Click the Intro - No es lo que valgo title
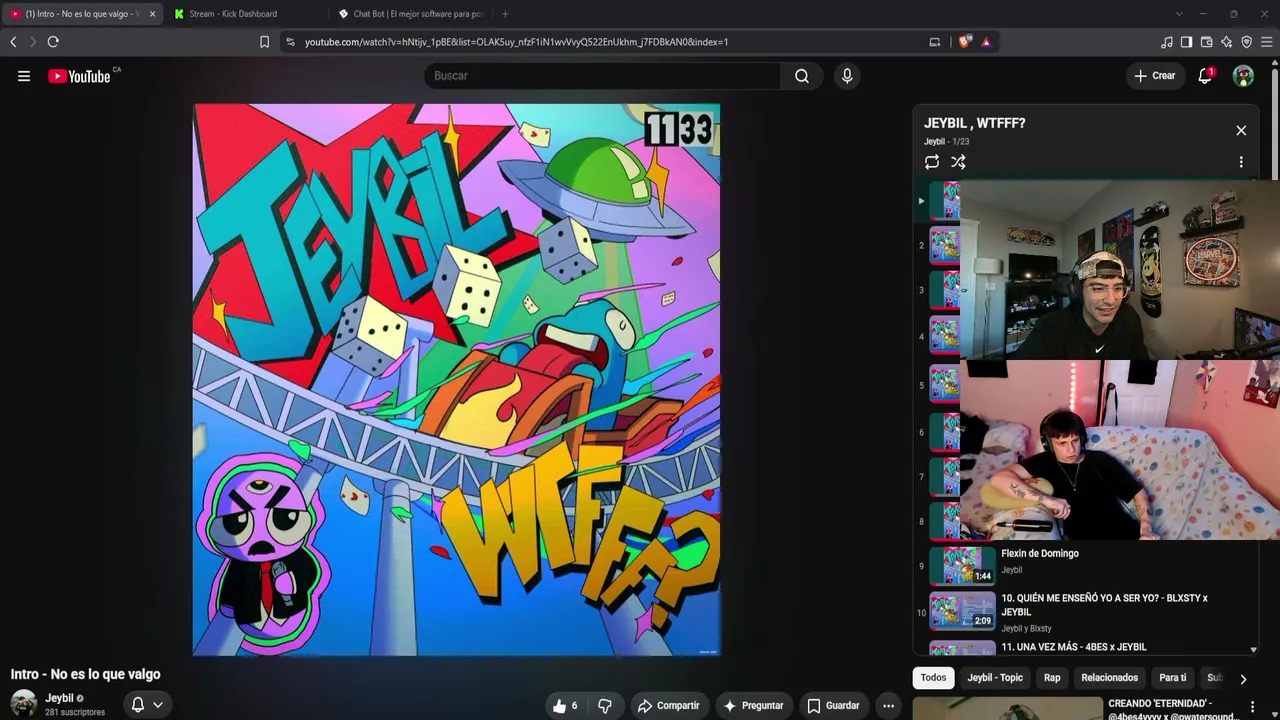 click(85, 674)
